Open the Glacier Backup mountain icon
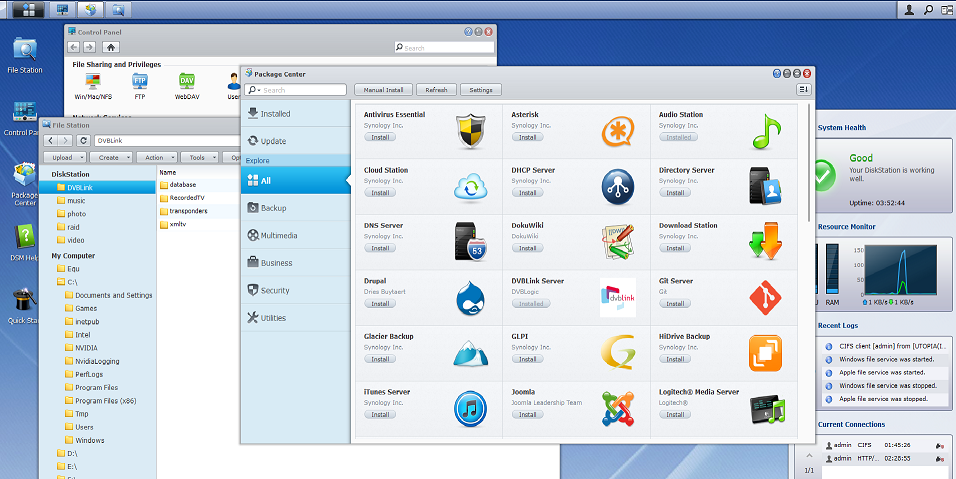Screen dimensions: 956x479 pos(470,353)
